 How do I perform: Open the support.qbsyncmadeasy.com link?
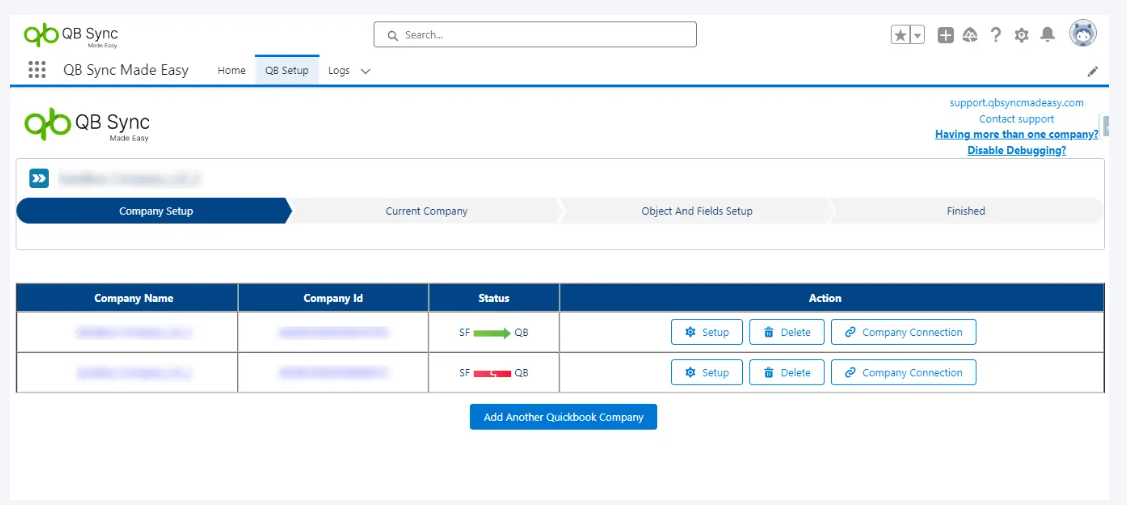[1016, 103]
